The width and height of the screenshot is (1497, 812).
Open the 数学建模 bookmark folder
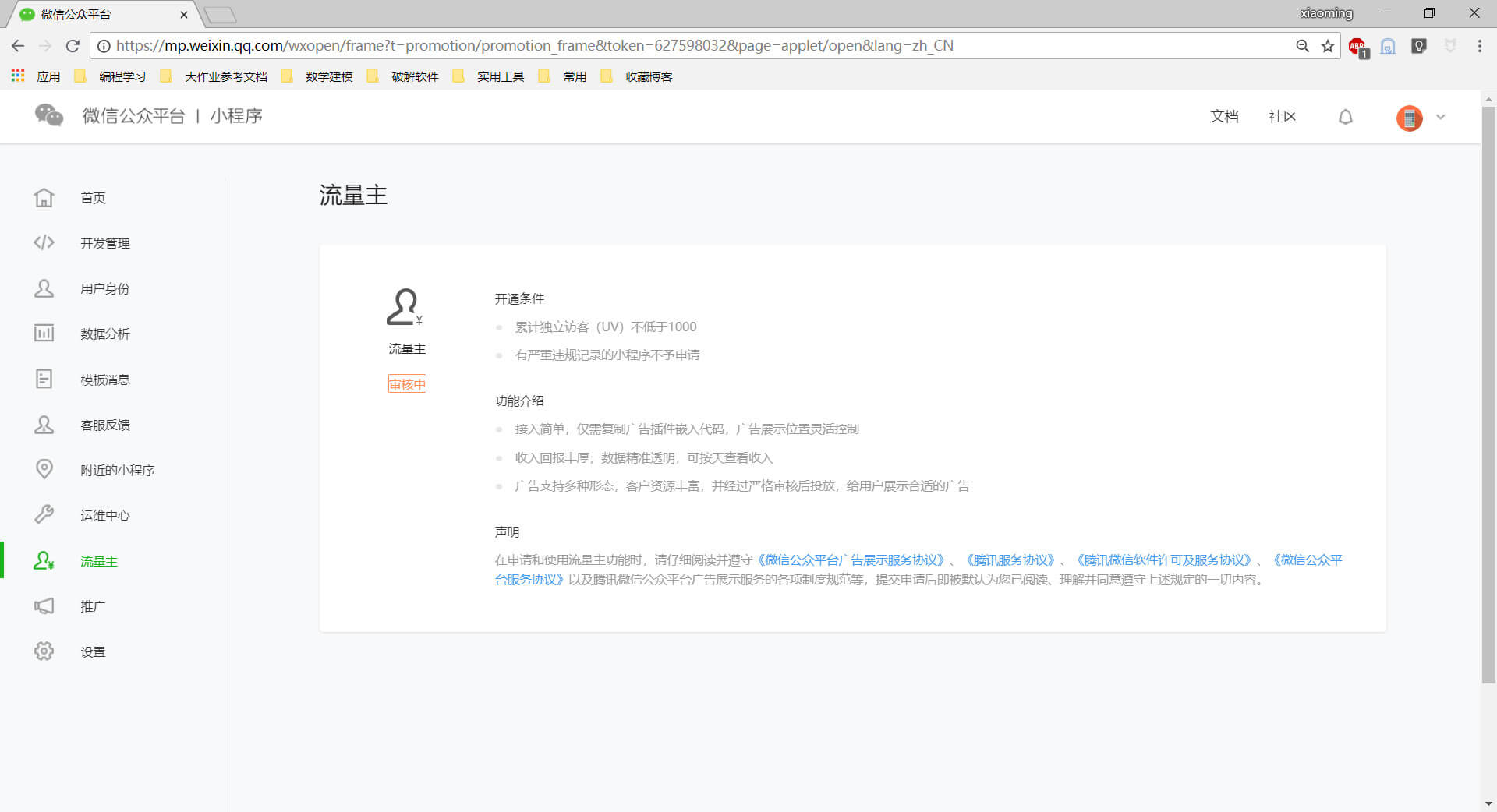[x=317, y=76]
